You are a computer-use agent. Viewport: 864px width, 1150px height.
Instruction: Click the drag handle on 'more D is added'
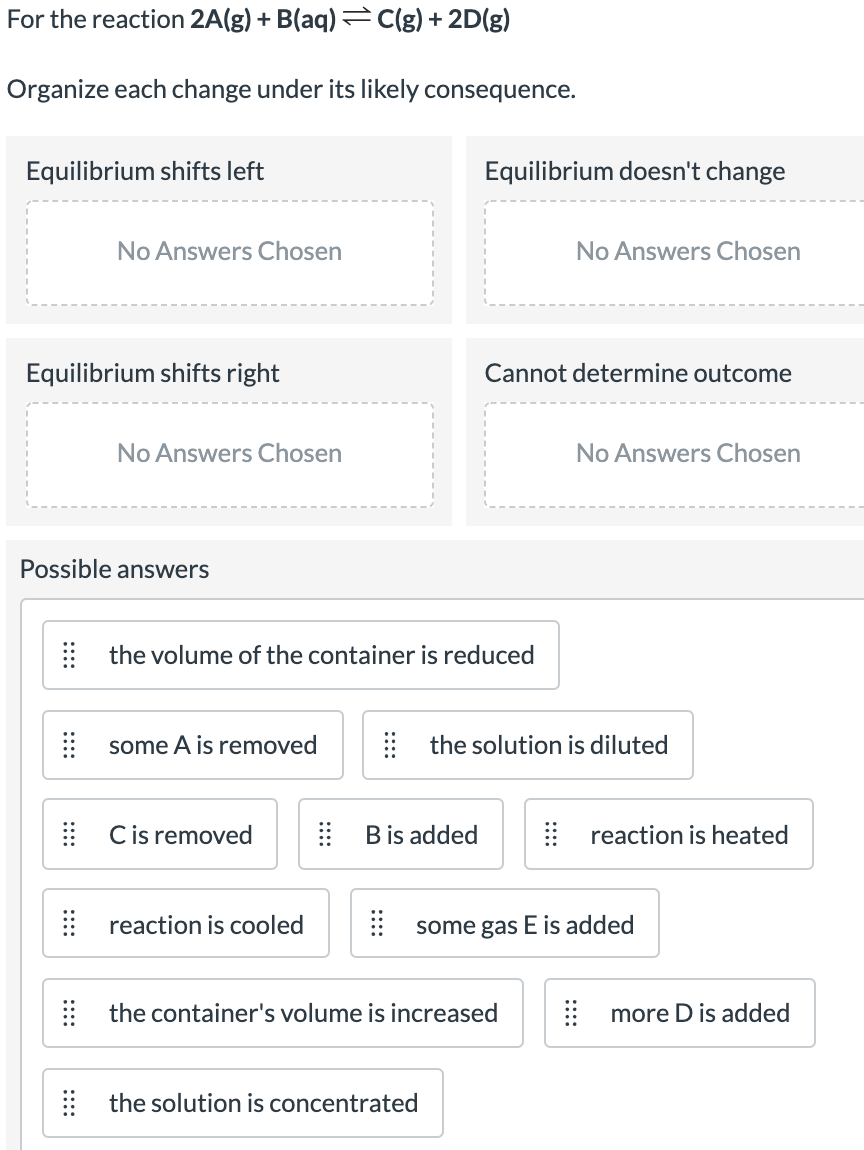[x=572, y=1013]
